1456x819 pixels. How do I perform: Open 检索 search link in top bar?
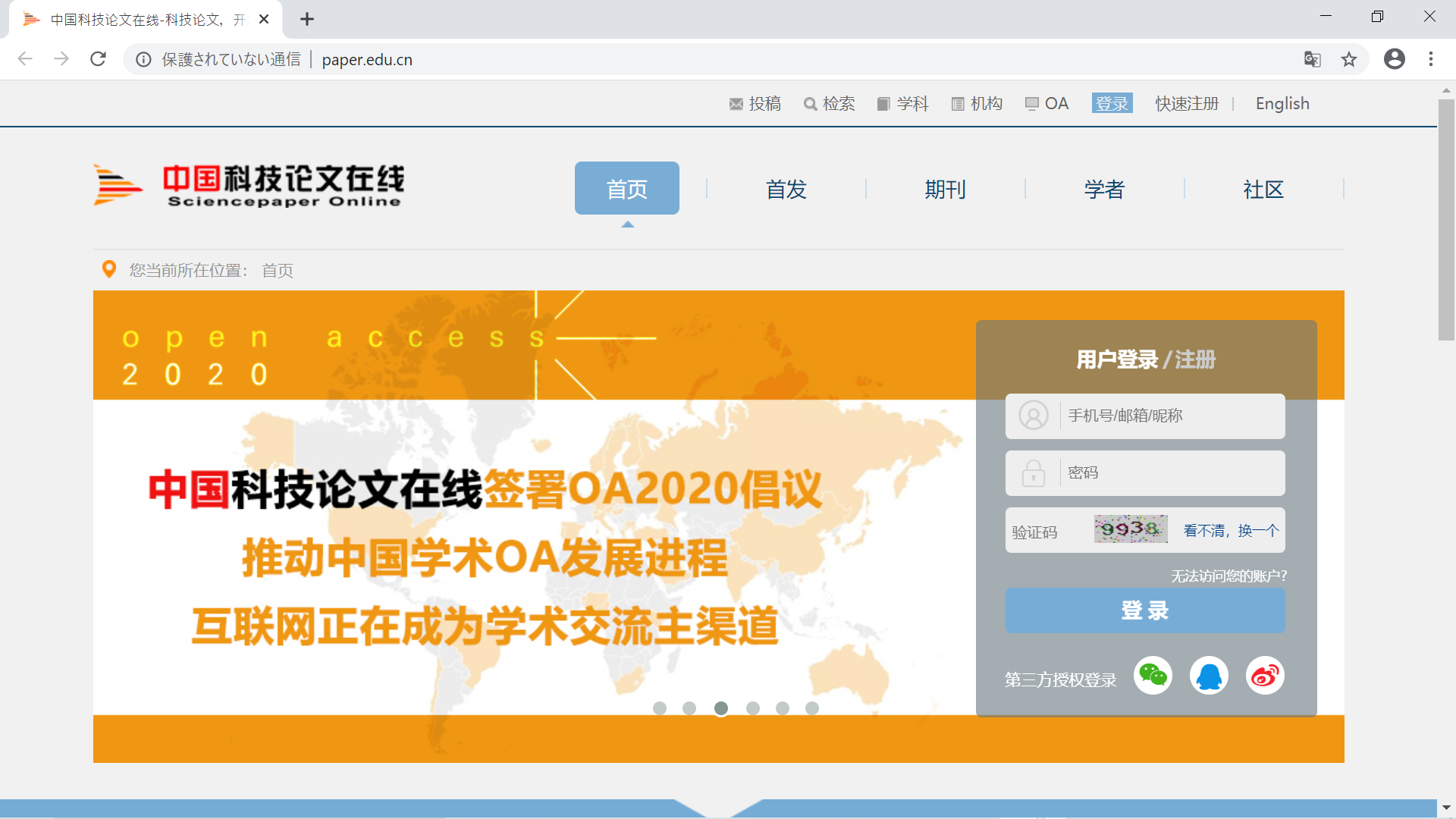[830, 104]
